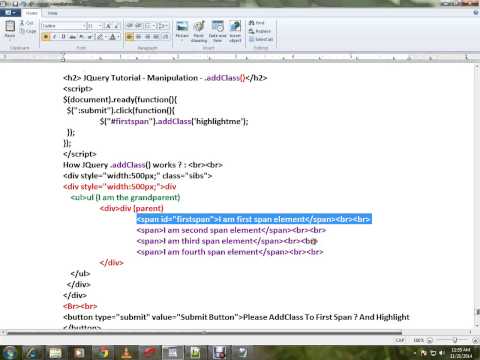
Task: Open the Windows Start orb
Action: click(x=10, y=353)
